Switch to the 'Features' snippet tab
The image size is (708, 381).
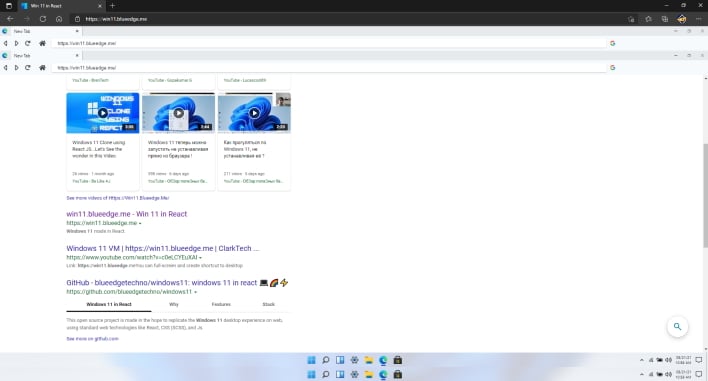[221, 304]
